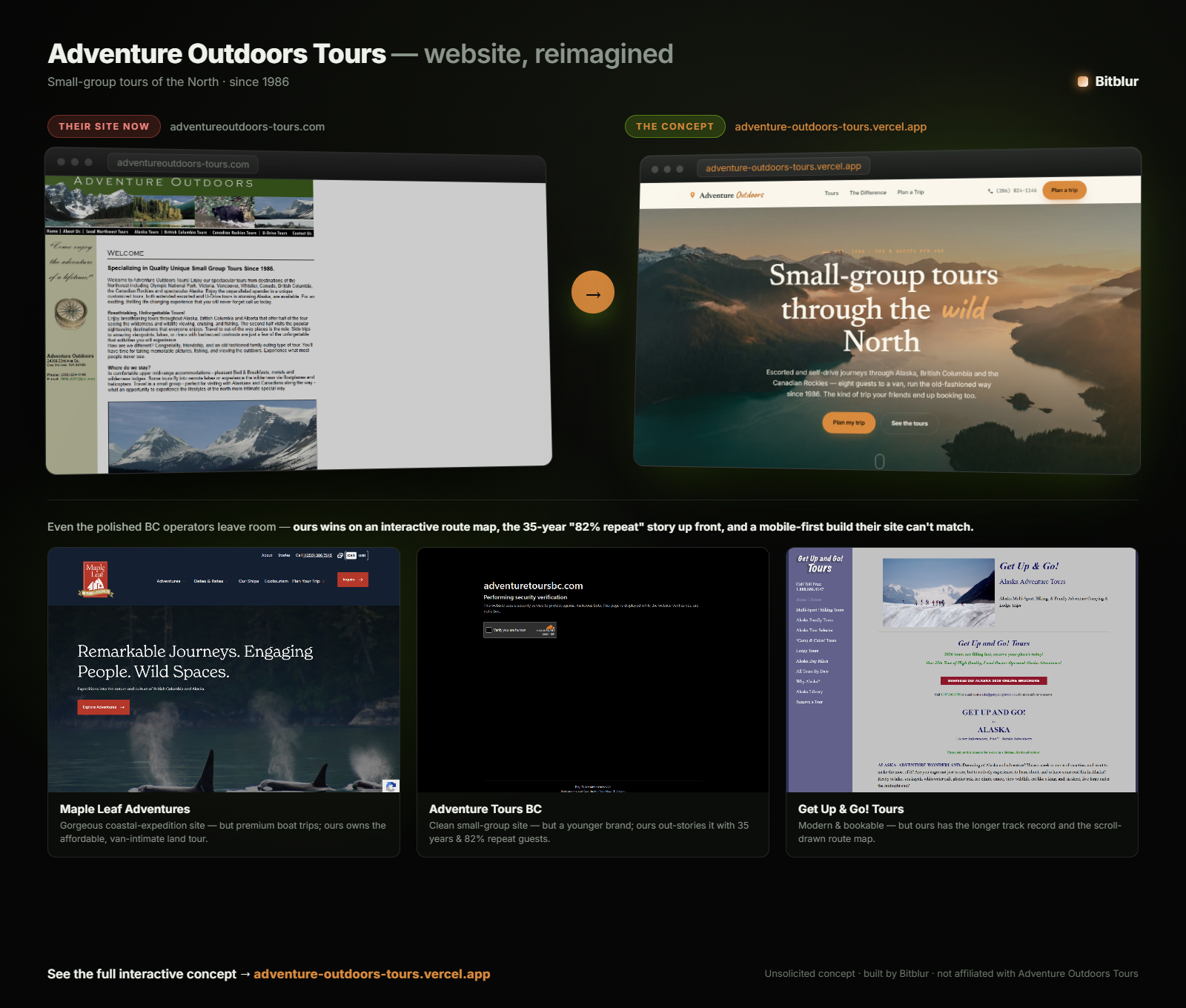Viewport: 1186px width, 1008px height.
Task: Open About in the Maple Leaf top bar
Action: 267,555
